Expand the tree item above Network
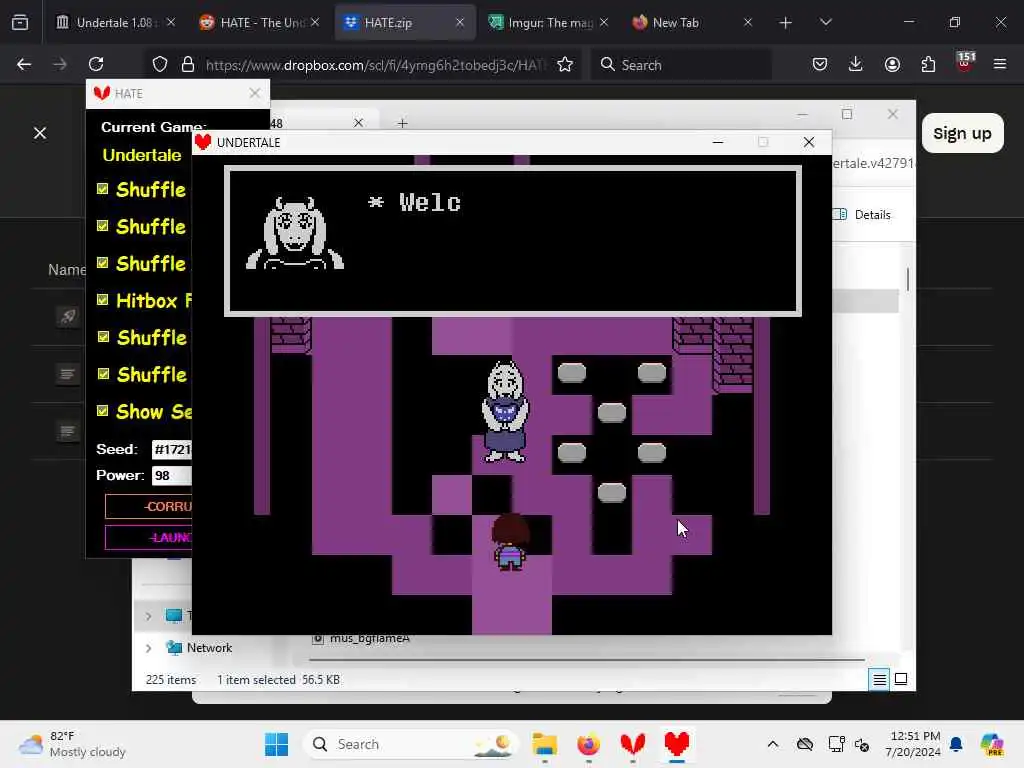 coord(148,616)
